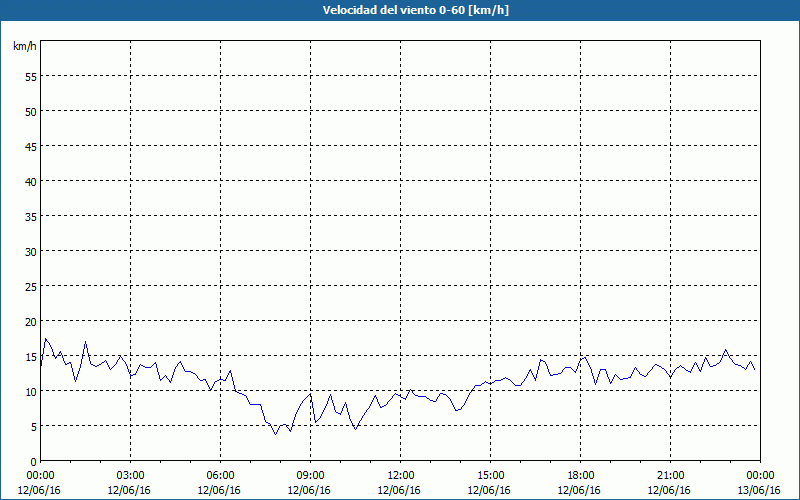Click the 12/06/16 date under 12:00
The width and height of the screenshot is (800, 500).
(399, 490)
